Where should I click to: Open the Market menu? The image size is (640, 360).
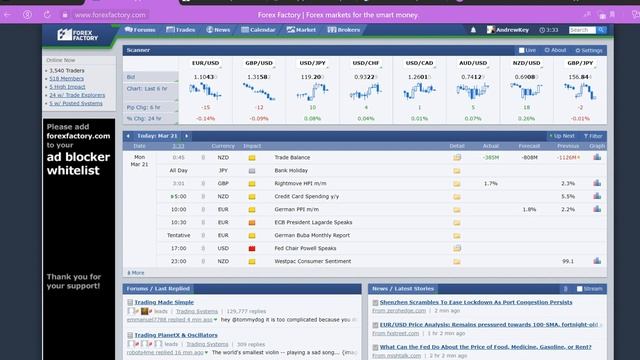click(301, 30)
